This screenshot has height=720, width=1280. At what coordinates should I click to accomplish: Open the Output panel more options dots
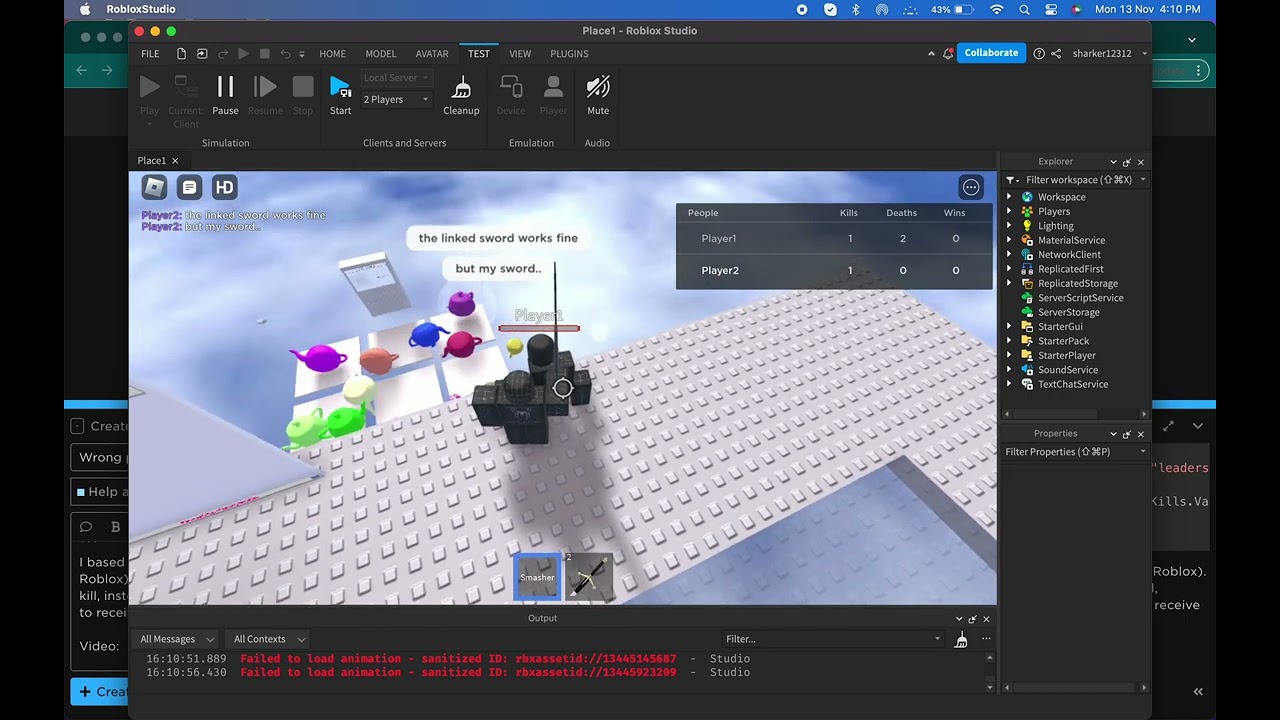tap(986, 639)
